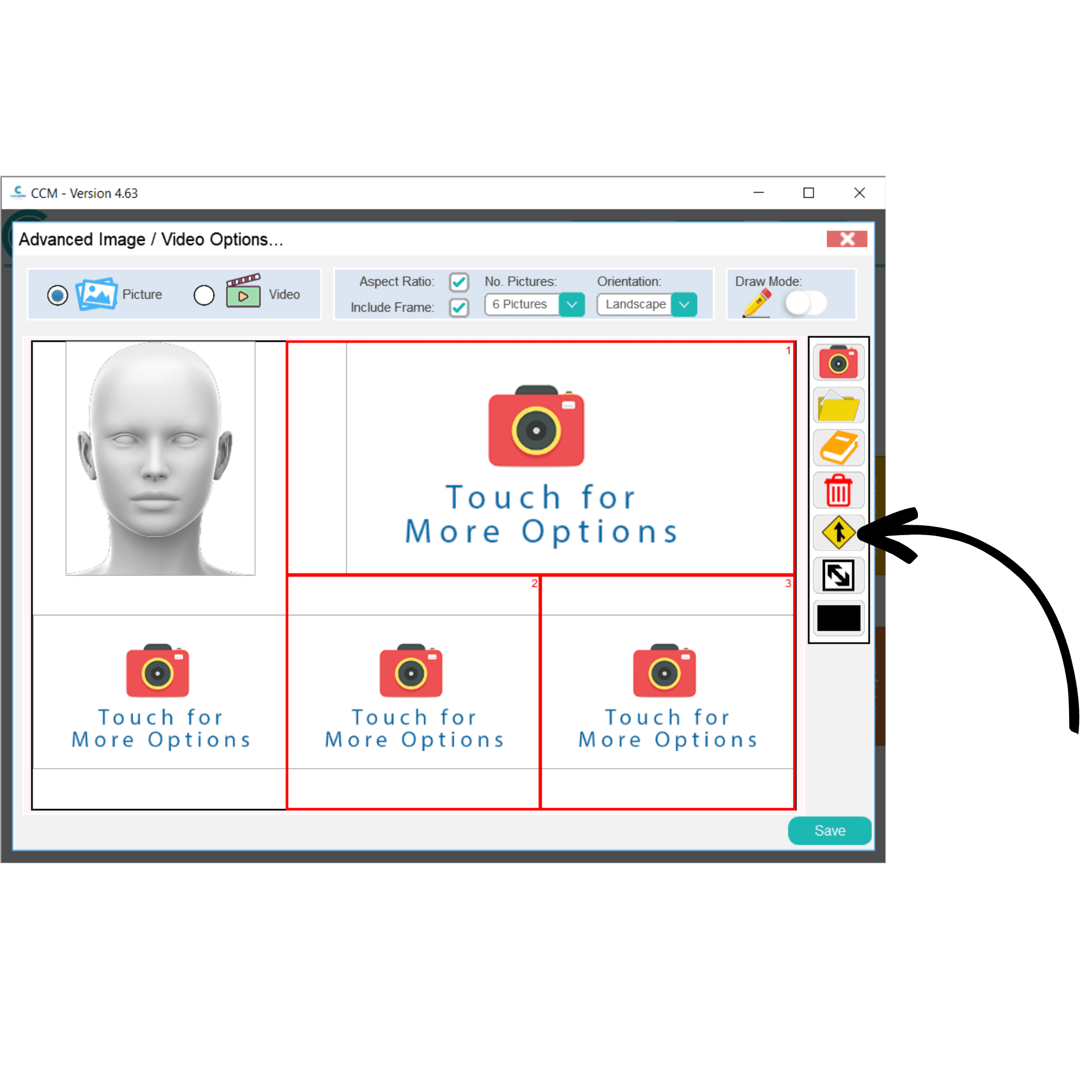Click the Picture text label
1092x1092 pixels.
[x=142, y=294]
